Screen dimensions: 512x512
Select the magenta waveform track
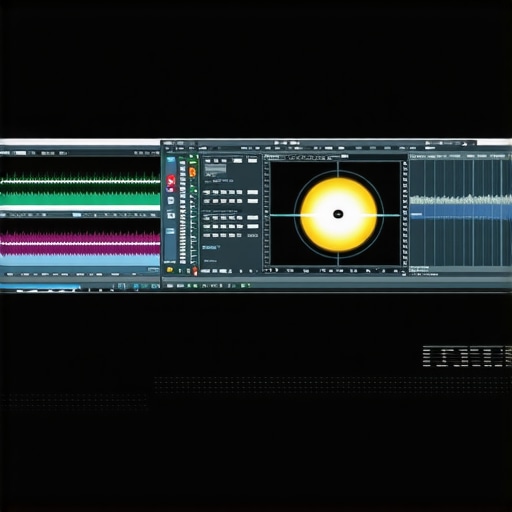coord(80,244)
